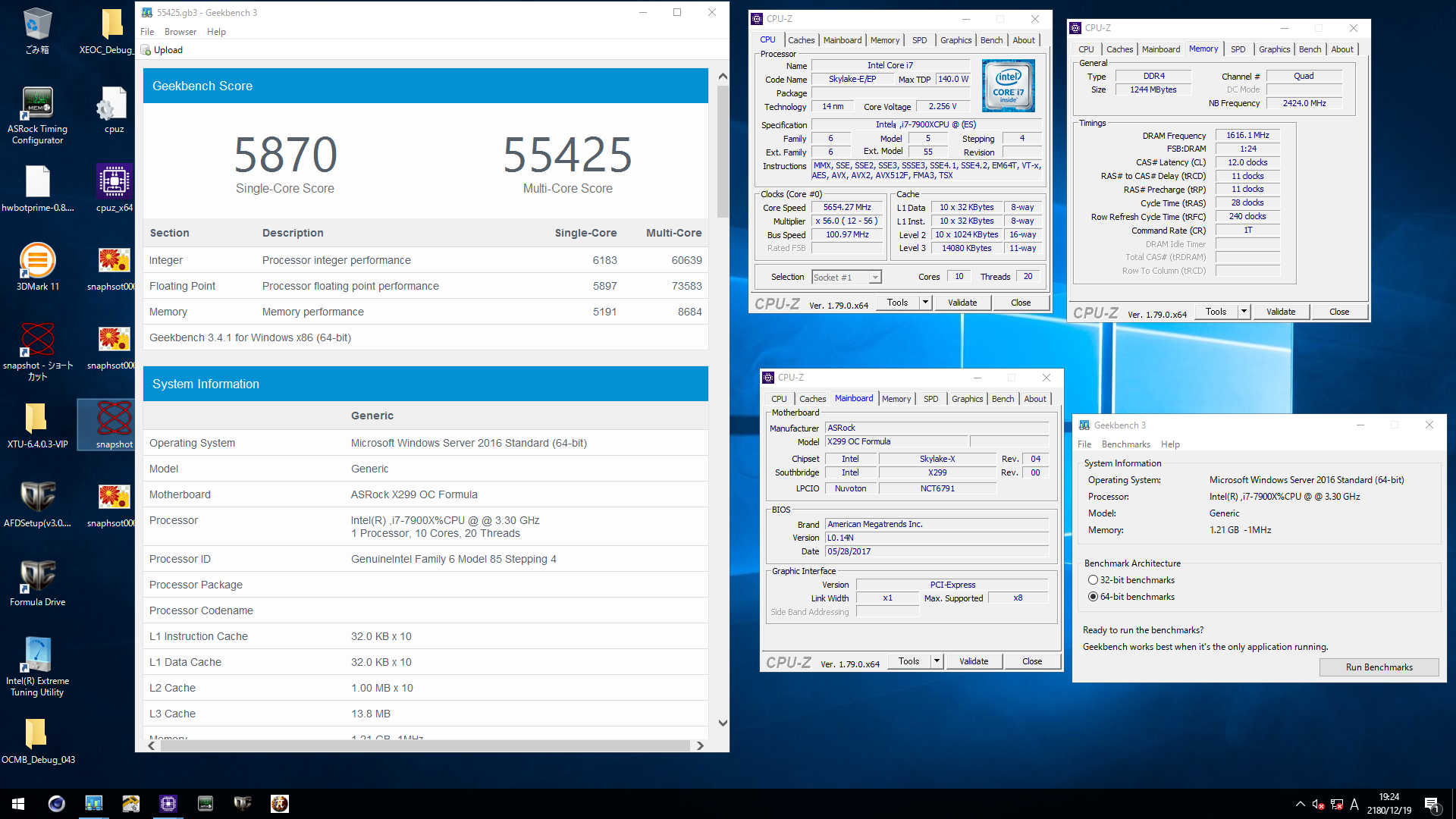Click the taskbar clock showing 19:24
The height and width of the screenshot is (819, 1456).
(x=1389, y=804)
